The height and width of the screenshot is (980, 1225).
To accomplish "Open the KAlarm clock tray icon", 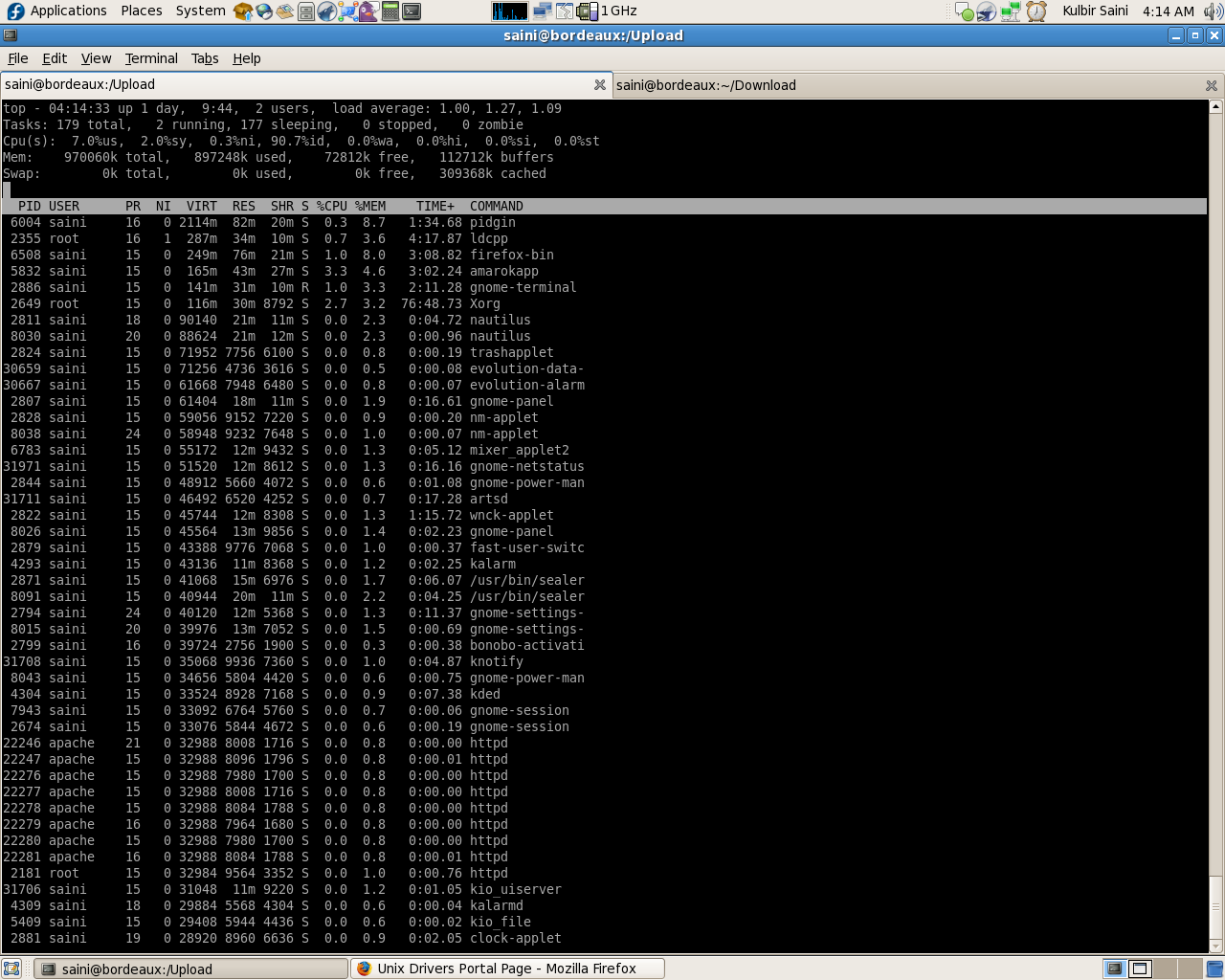I will [x=1036, y=11].
